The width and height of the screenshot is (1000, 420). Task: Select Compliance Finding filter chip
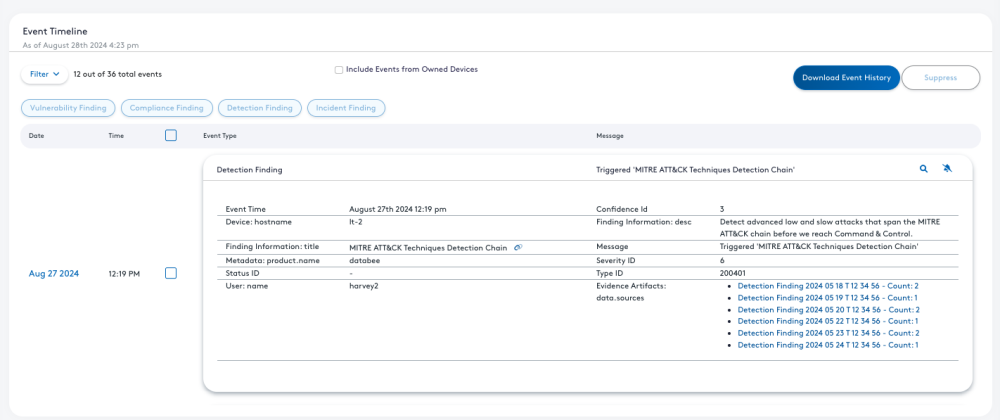click(x=166, y=108)
